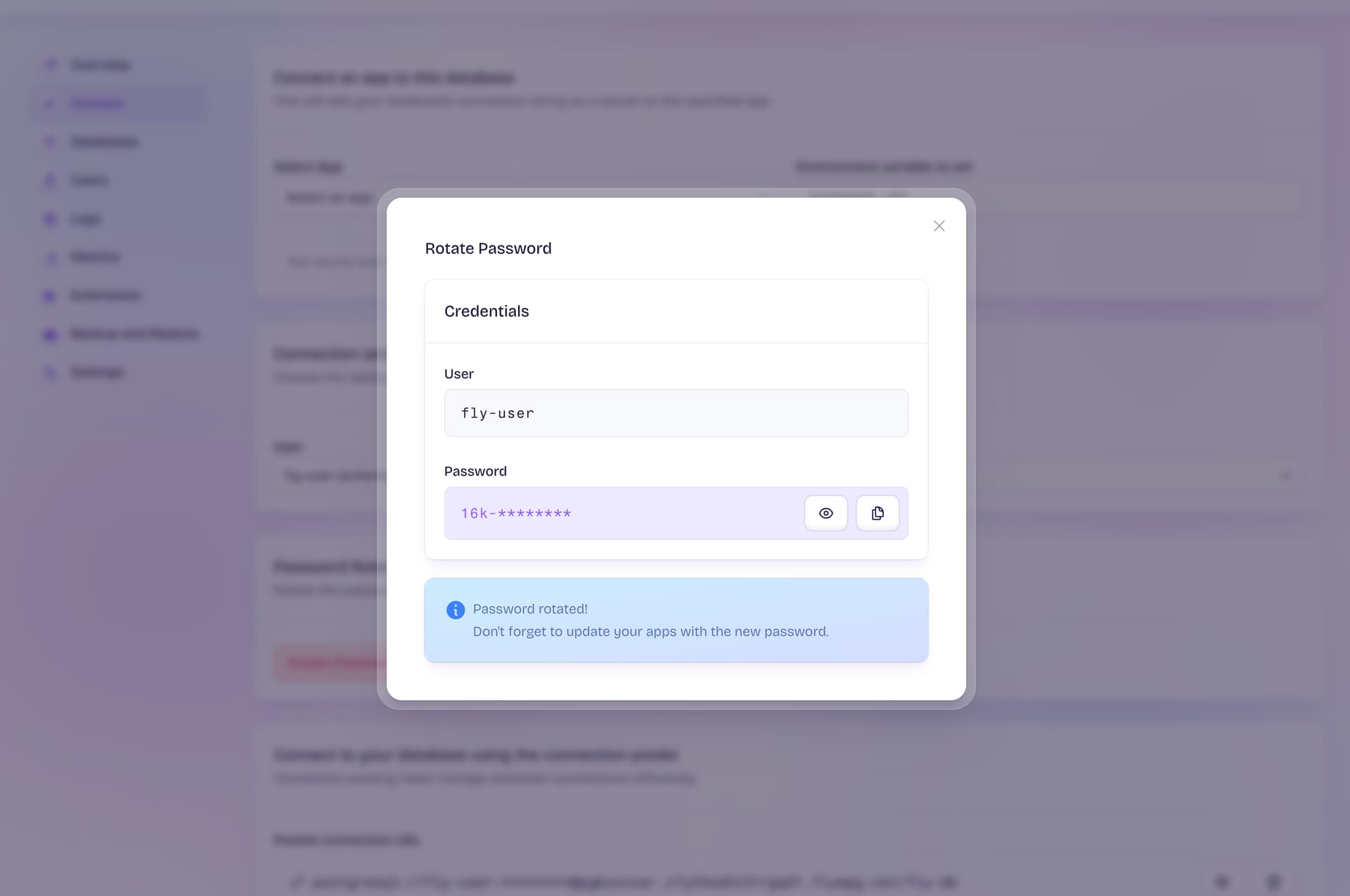Close the Rotate Password dialog
The image size is (1350, 896).
coord(939,226)
